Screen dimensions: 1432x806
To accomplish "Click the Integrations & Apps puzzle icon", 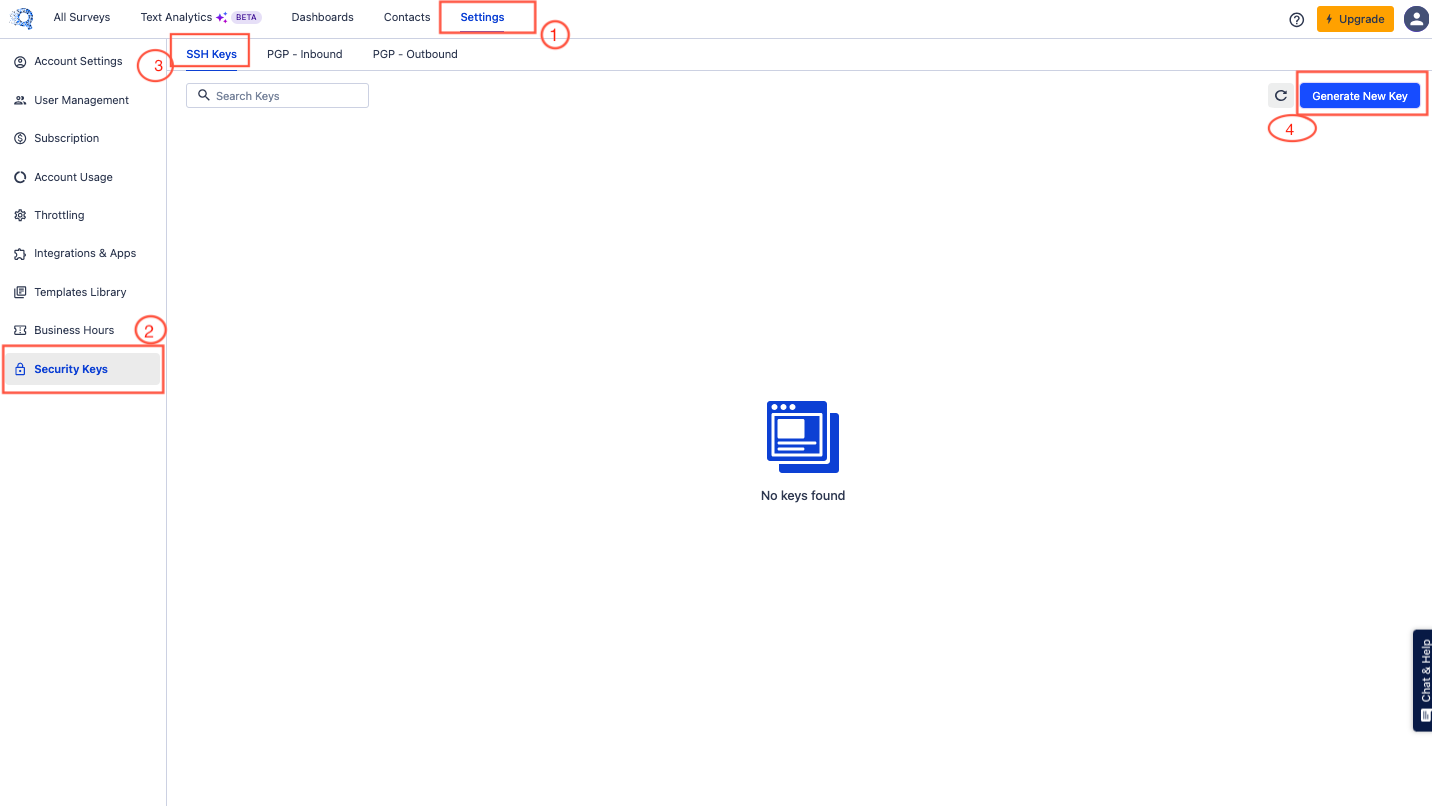I will (20, 254).
